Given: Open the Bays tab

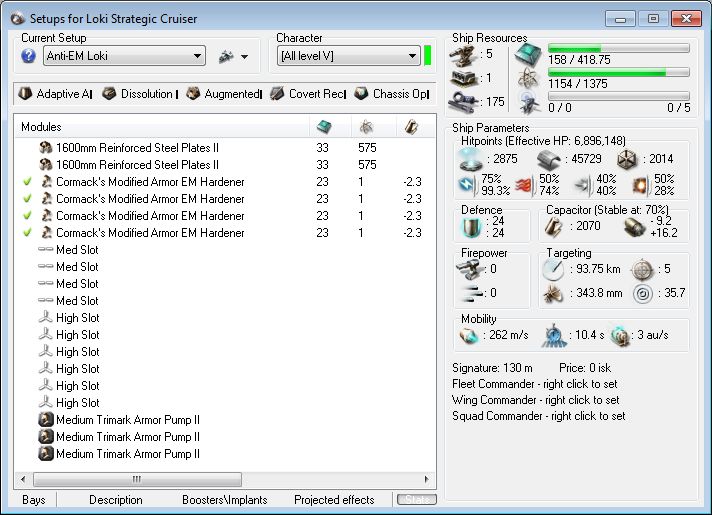Looking at the screenshot, I should [x=34, y=500].
